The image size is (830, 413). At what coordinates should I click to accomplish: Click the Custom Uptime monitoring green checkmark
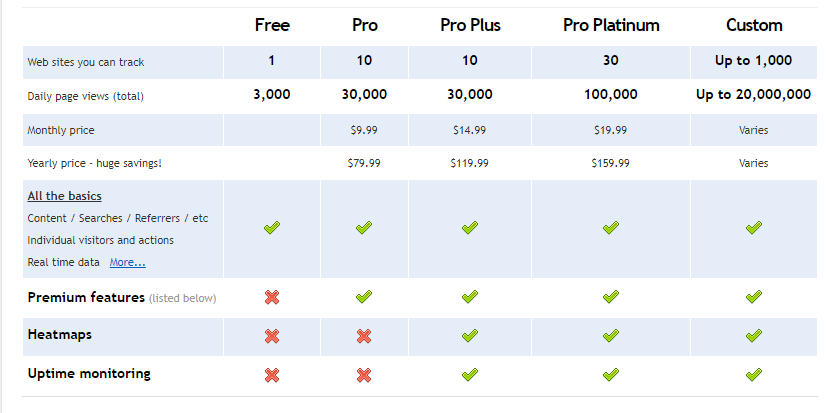coord(753,374)
